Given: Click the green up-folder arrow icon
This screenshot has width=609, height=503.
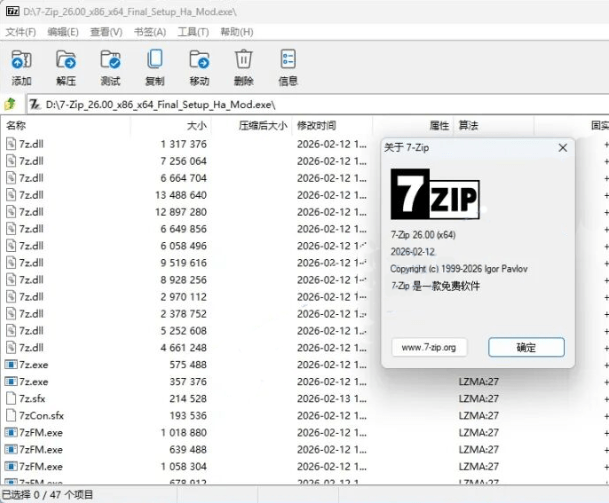Looking at the screenshot, I should tap(10, 104).
